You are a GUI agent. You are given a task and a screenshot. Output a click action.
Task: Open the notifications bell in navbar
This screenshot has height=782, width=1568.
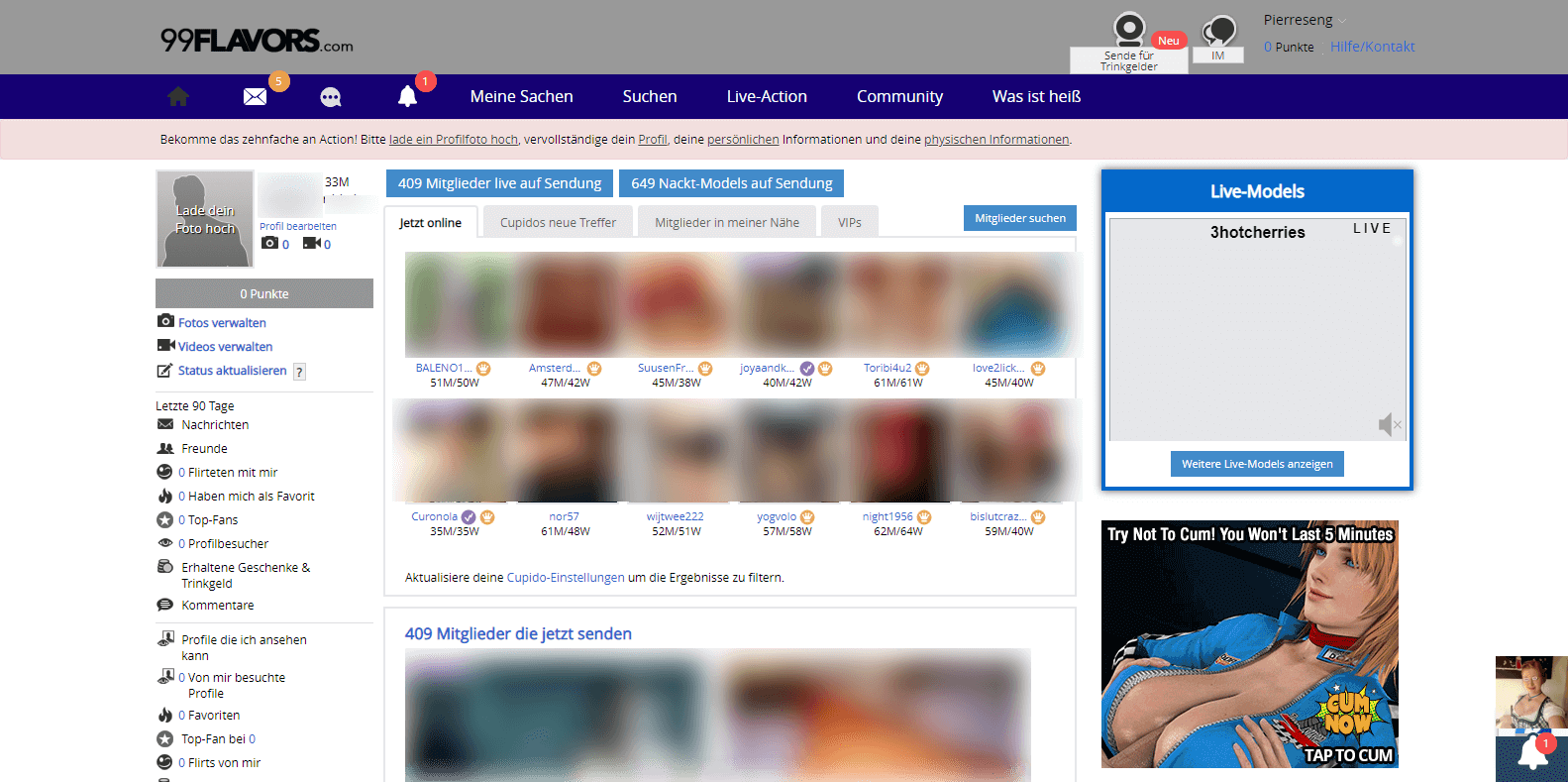407,96
